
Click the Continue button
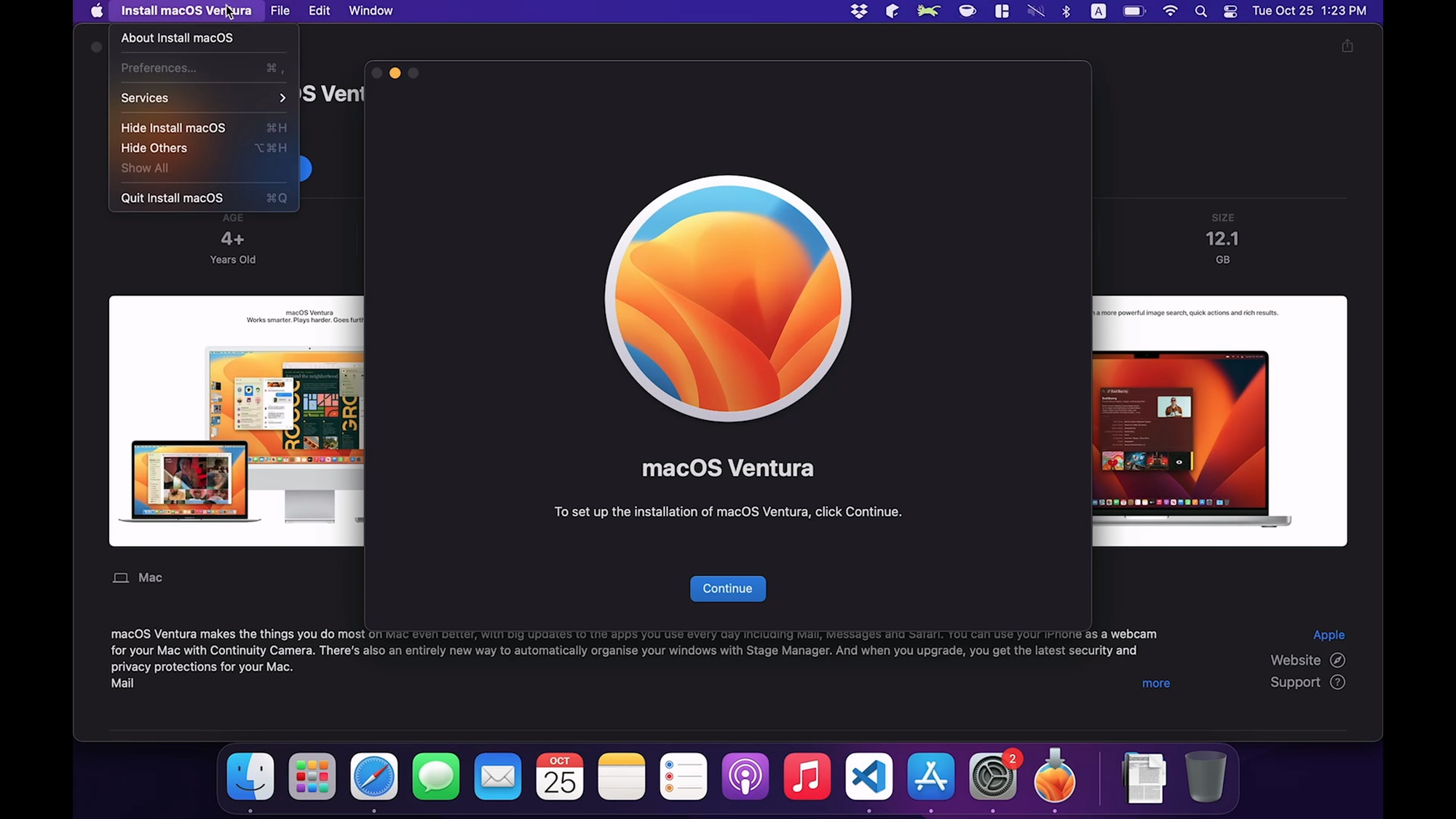pos(727,588)
